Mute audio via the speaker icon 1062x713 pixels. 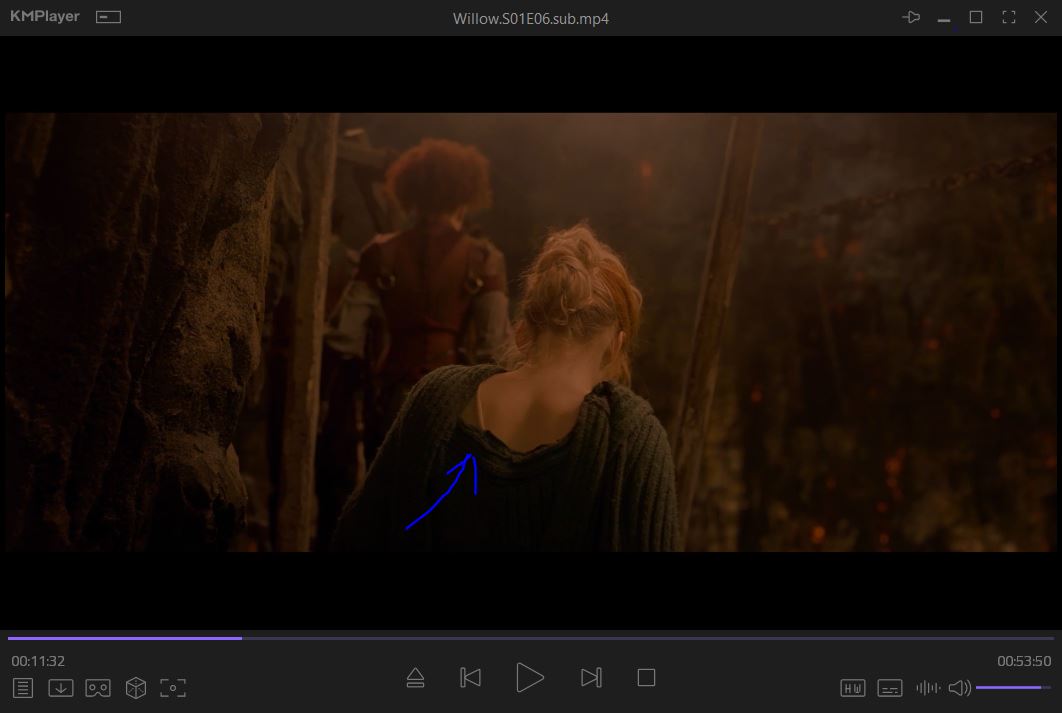(959, 688)
